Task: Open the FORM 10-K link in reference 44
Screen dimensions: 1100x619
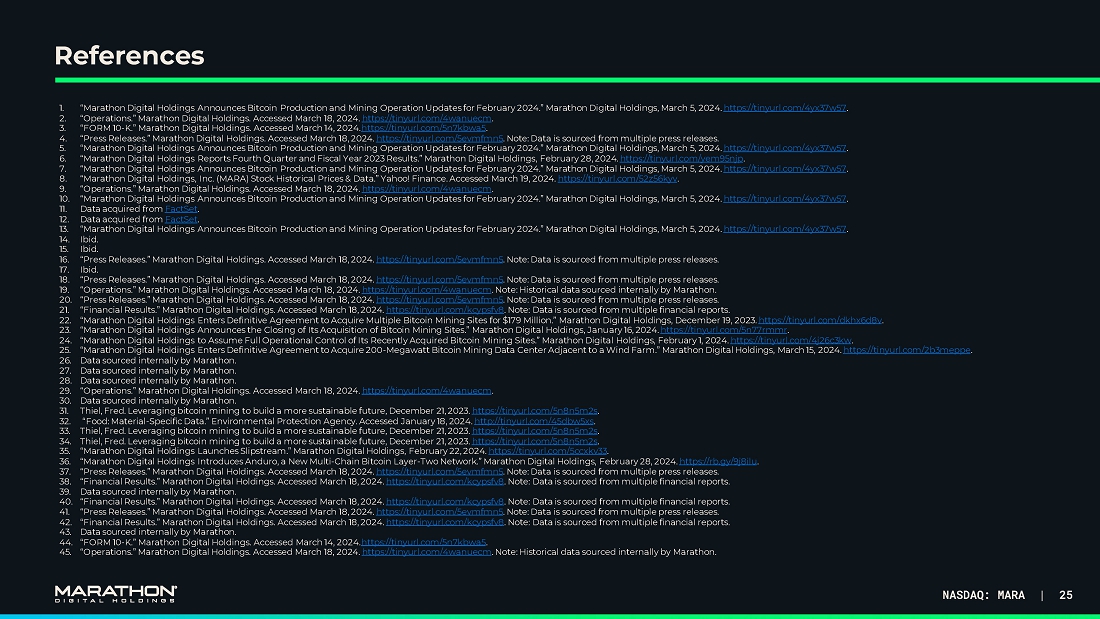Action: tap(424, 543)
